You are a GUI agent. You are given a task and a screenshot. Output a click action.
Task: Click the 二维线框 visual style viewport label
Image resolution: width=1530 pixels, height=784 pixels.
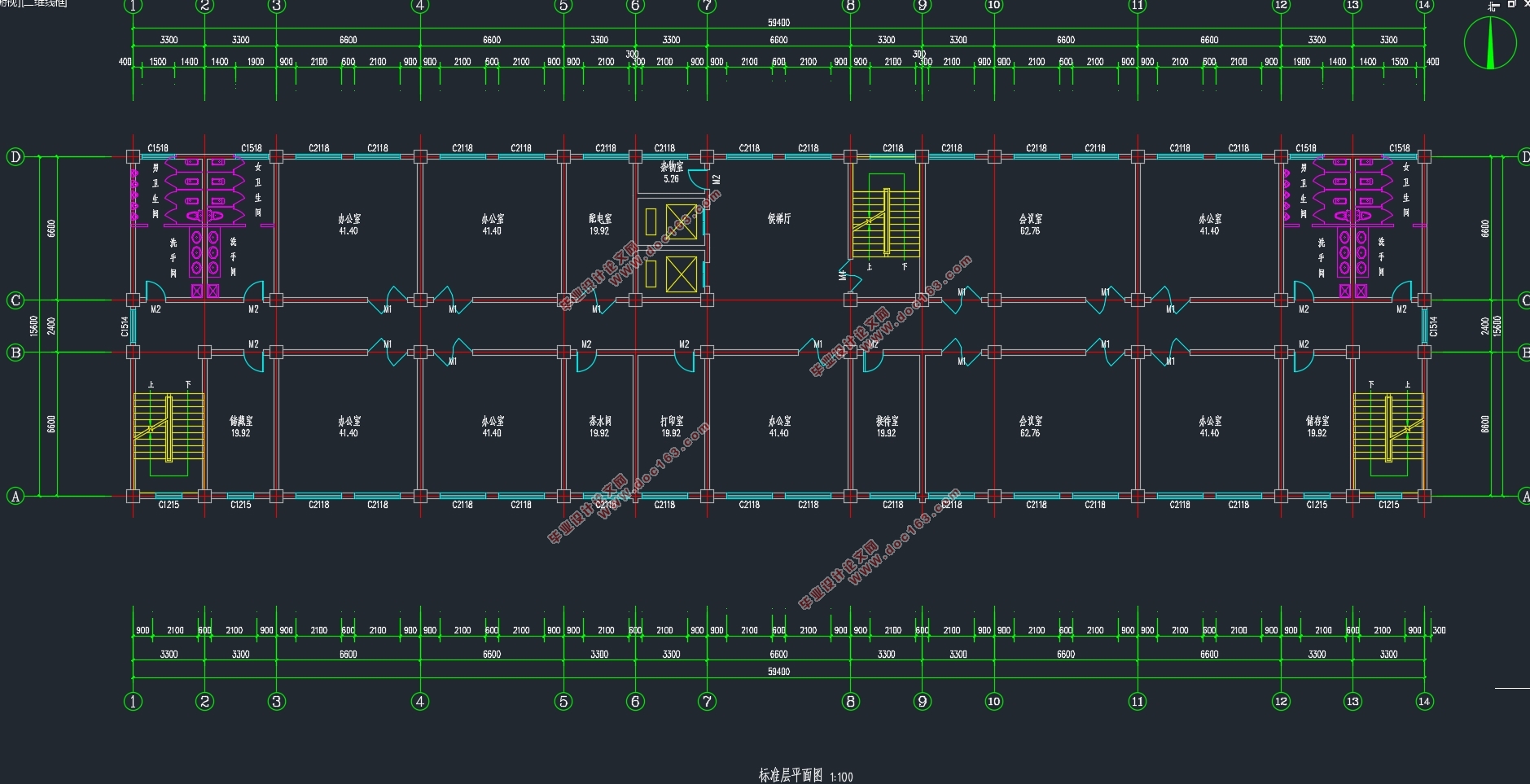[x=44, y=3]
